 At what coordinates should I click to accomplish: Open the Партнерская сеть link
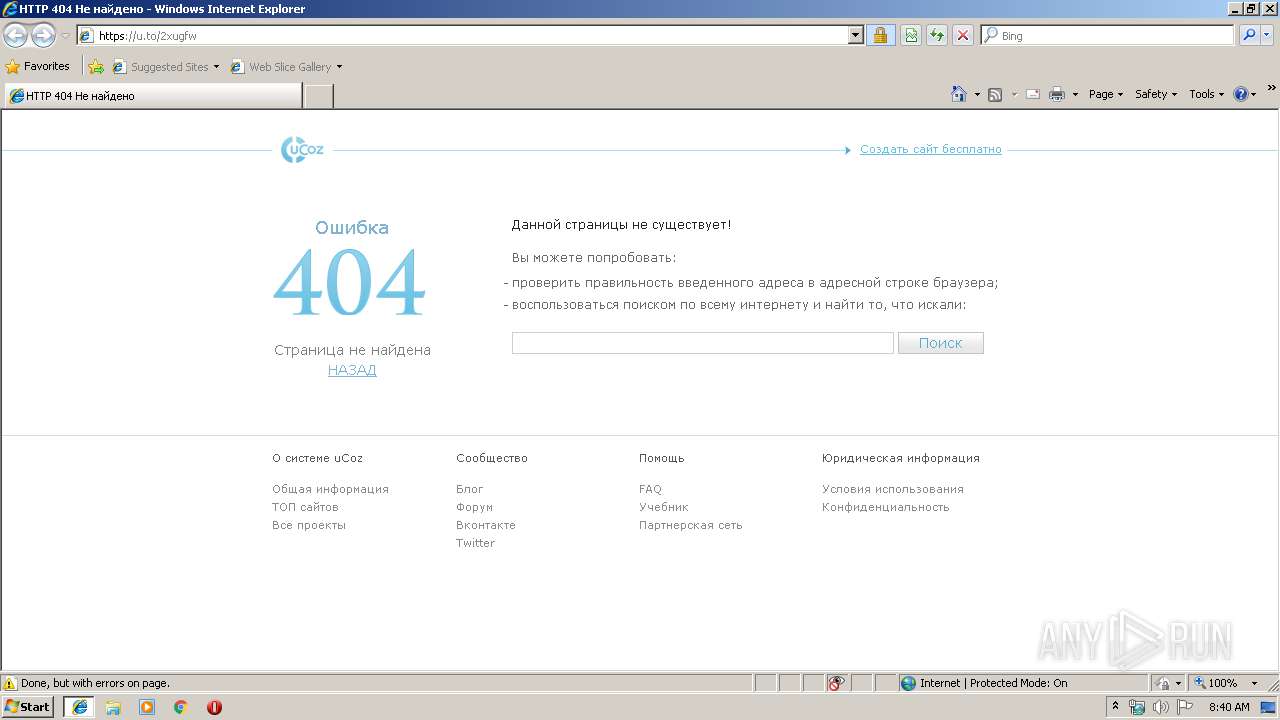(x=691, y=525)
